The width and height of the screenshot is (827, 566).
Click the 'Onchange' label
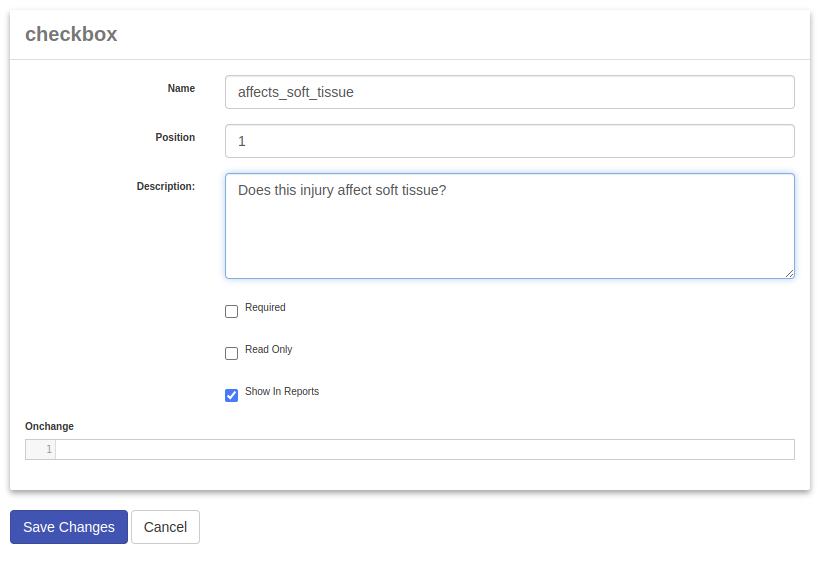click(50, 426)
